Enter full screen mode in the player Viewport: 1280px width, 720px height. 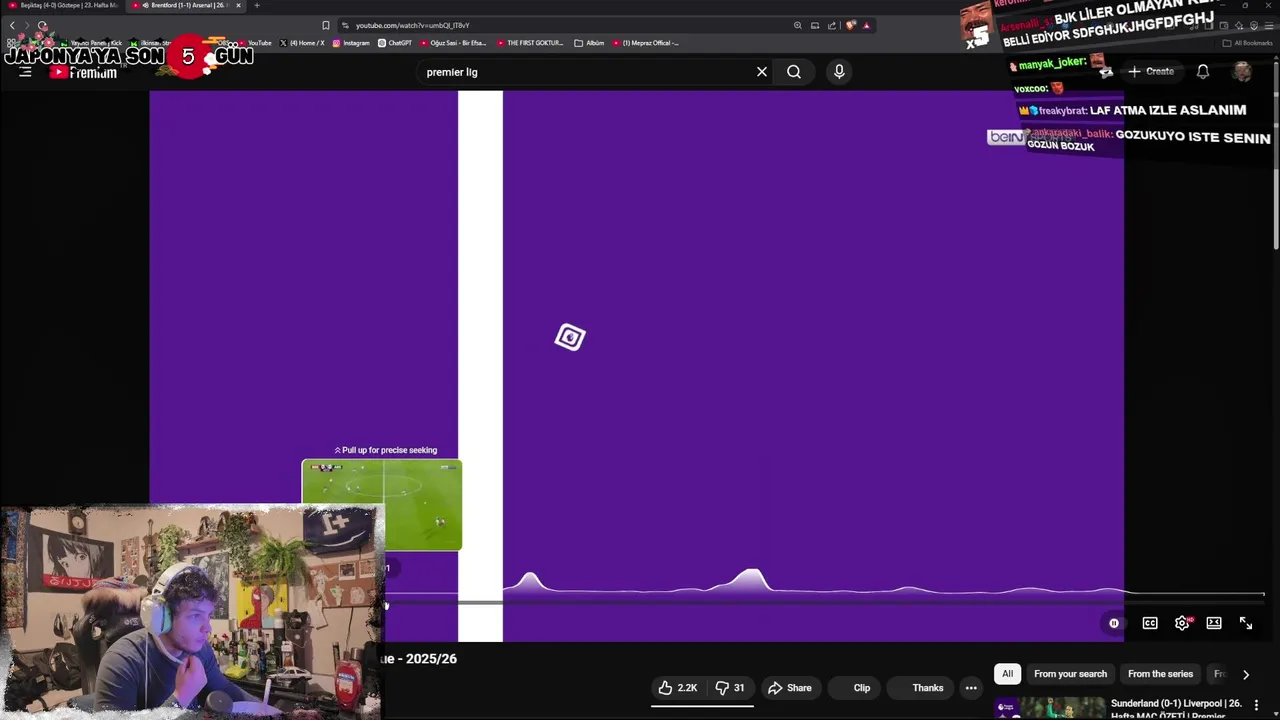[1246, 623]
